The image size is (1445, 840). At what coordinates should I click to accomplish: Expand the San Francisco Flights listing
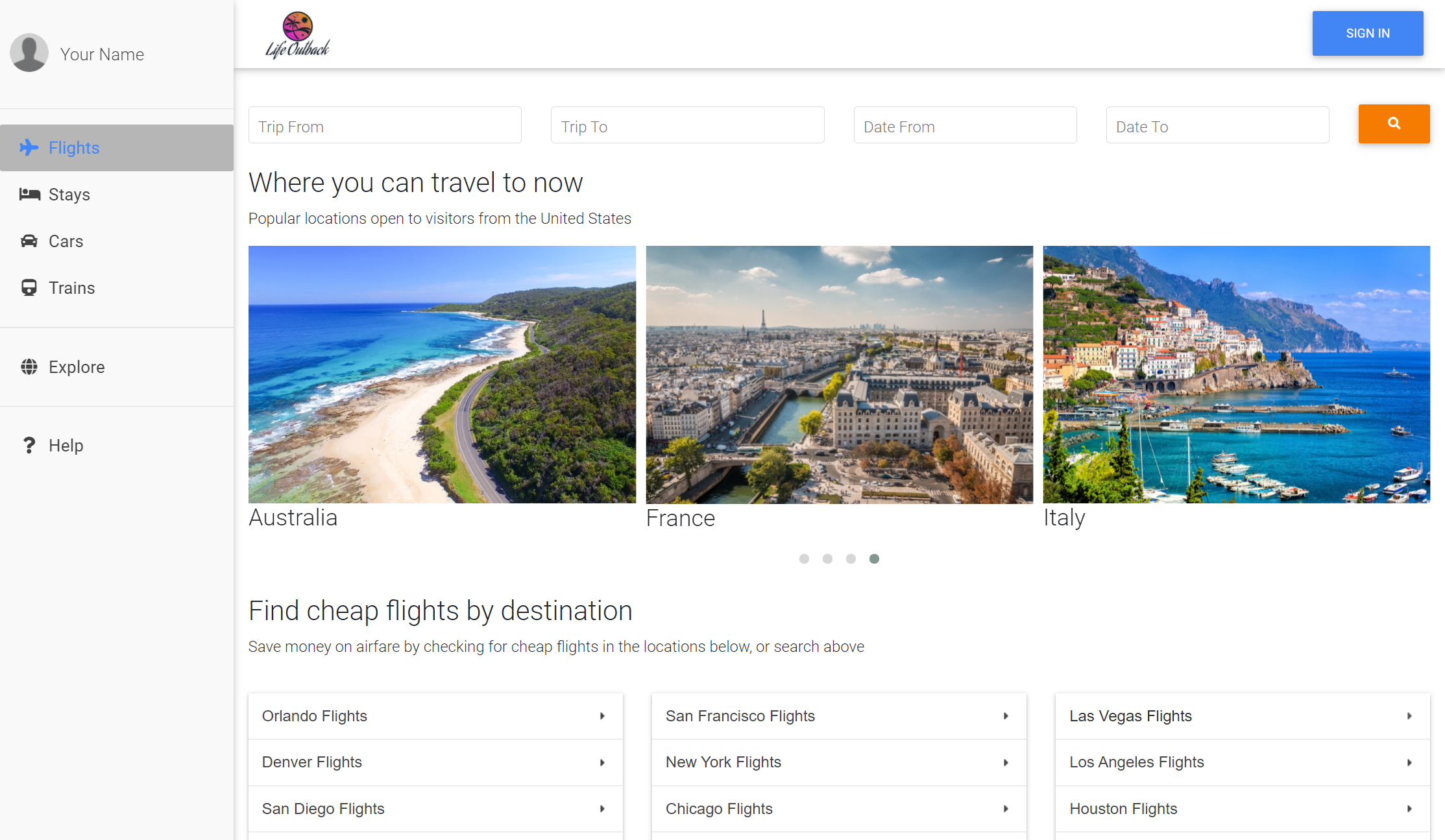point(1007,715)
